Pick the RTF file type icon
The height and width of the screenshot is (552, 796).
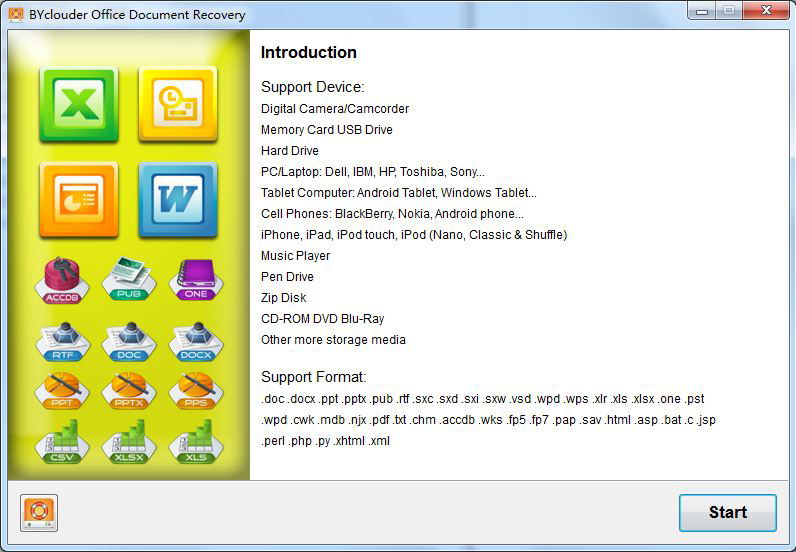pos(63,341)
